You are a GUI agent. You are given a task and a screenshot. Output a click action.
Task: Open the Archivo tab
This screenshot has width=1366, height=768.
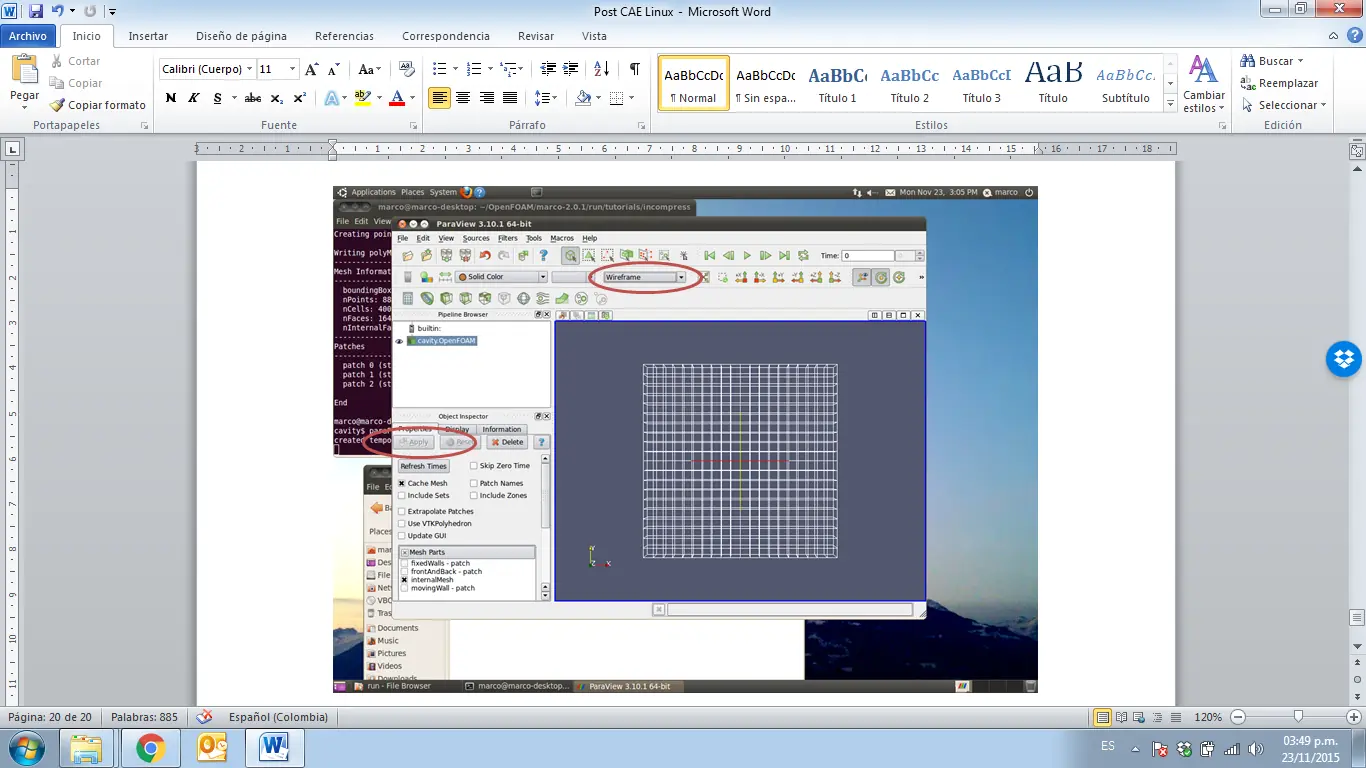pos(29,36)
